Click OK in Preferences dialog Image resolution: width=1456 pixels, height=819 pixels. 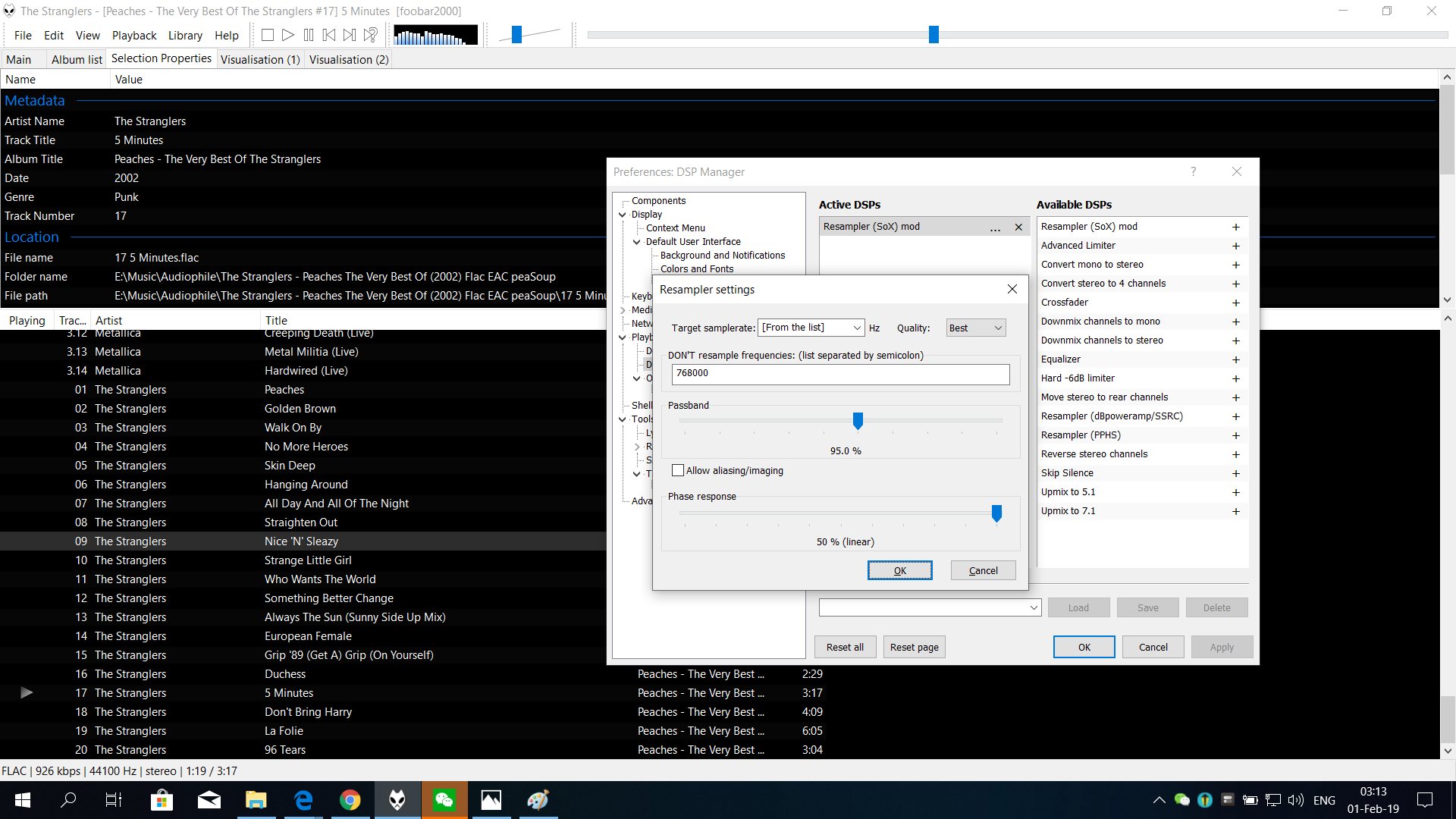coord(1084,647)
